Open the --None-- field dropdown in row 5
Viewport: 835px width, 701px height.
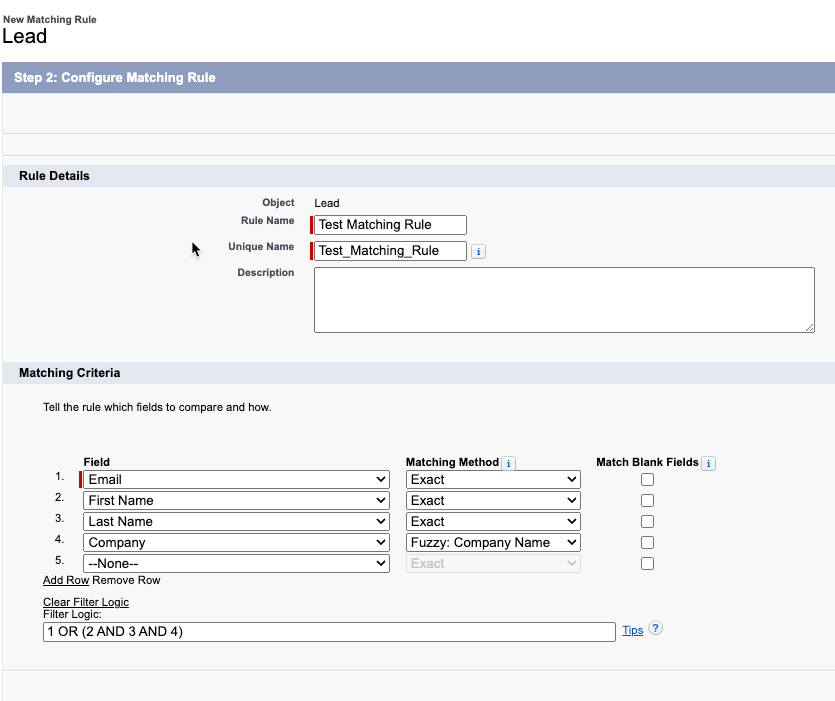click(236, 564)
